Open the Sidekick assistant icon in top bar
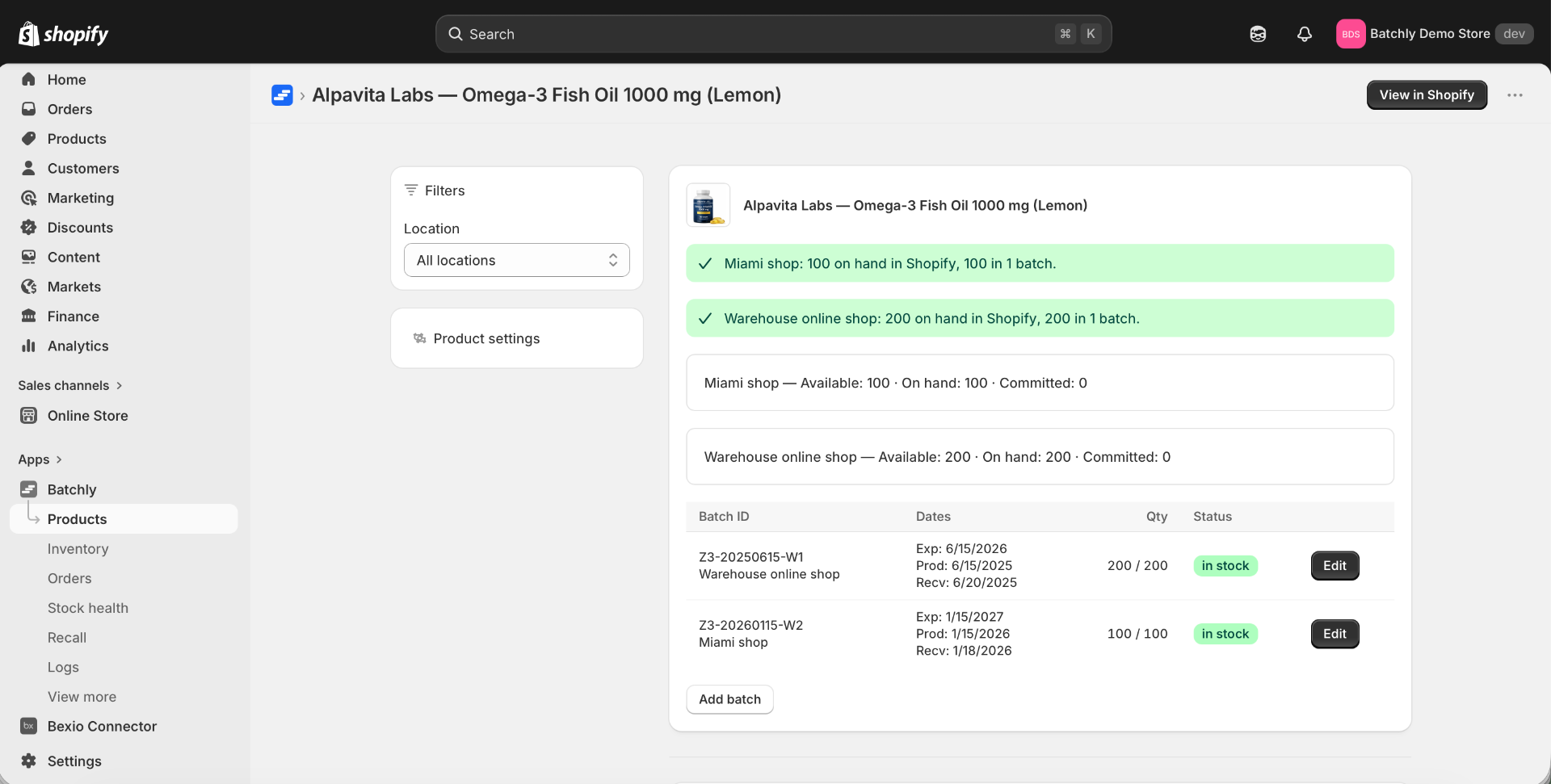 tap(1258, 34)
